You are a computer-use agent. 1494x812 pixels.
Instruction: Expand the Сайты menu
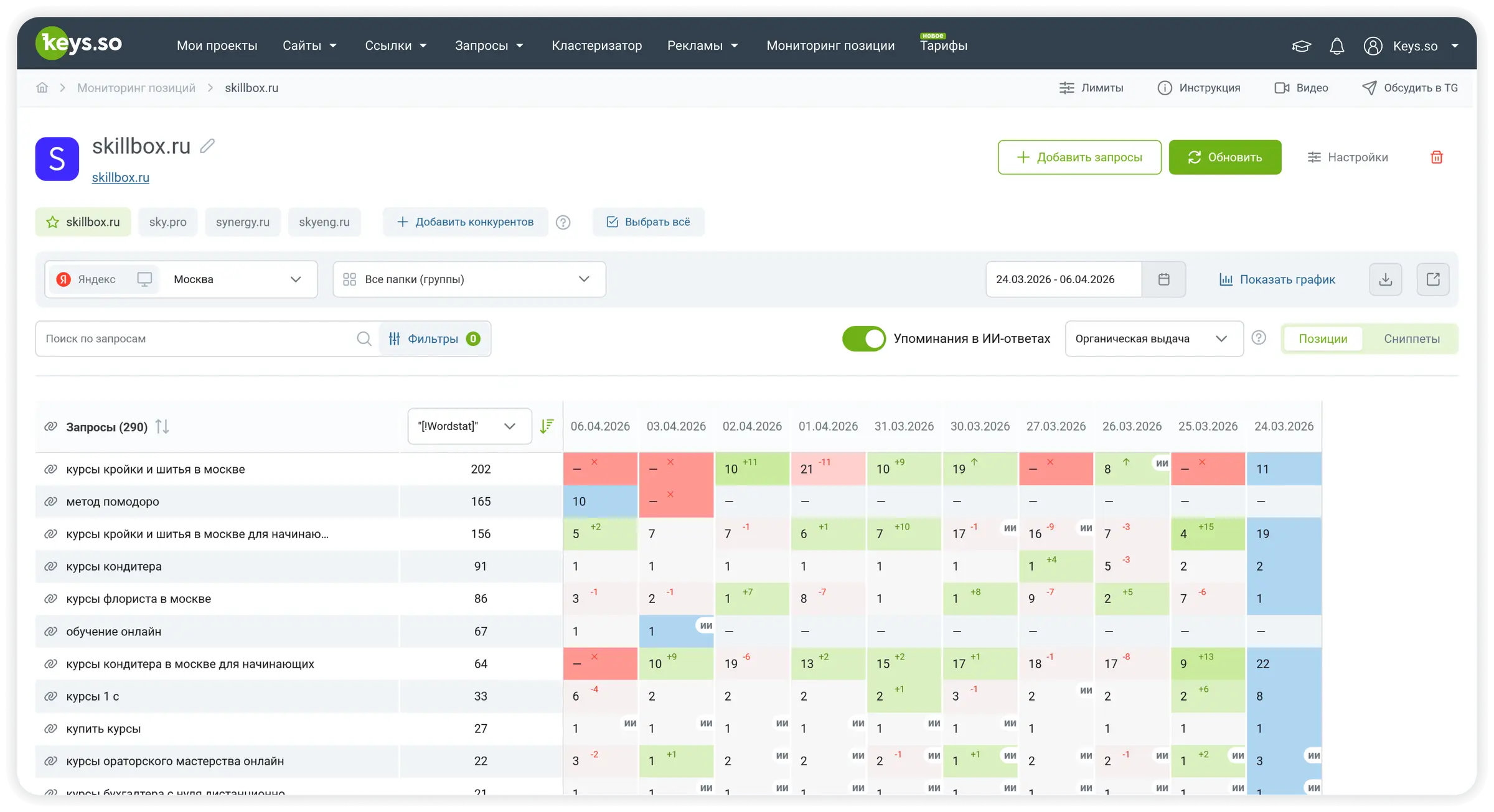coord(309,45)
